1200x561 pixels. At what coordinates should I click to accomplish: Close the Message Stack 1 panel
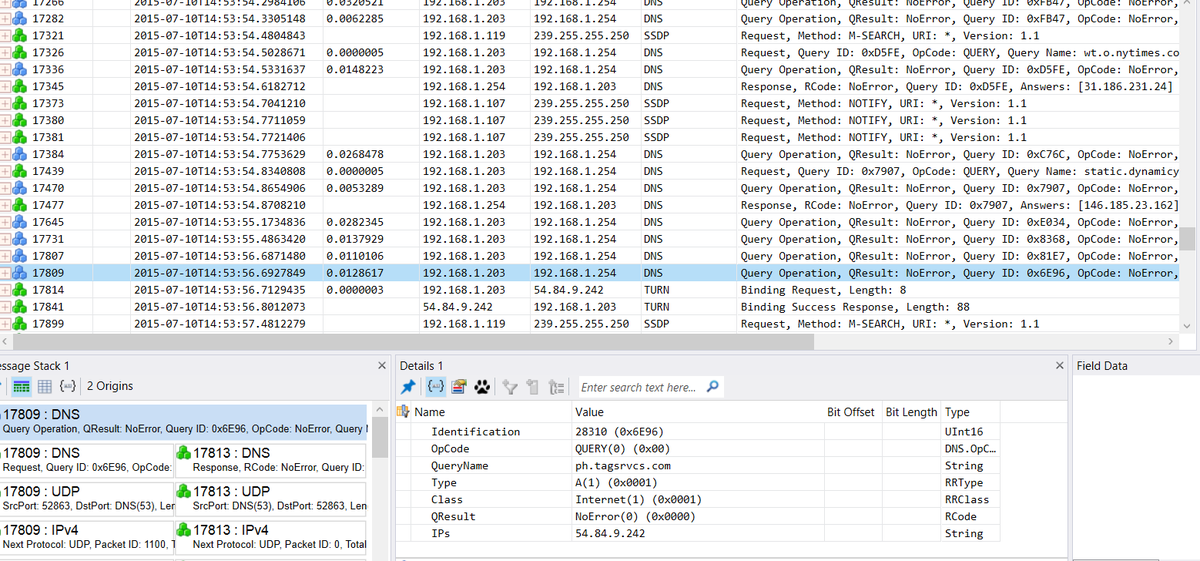tap(383, 365)
